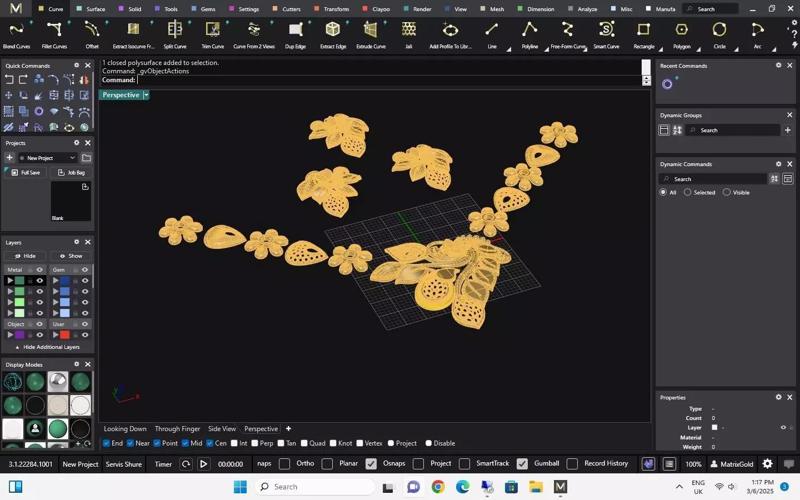Image resolution: width=800 pixels, height=500 pixels.
Task: Pick the Circle tool in ribbon
Action: coord(719,30)
